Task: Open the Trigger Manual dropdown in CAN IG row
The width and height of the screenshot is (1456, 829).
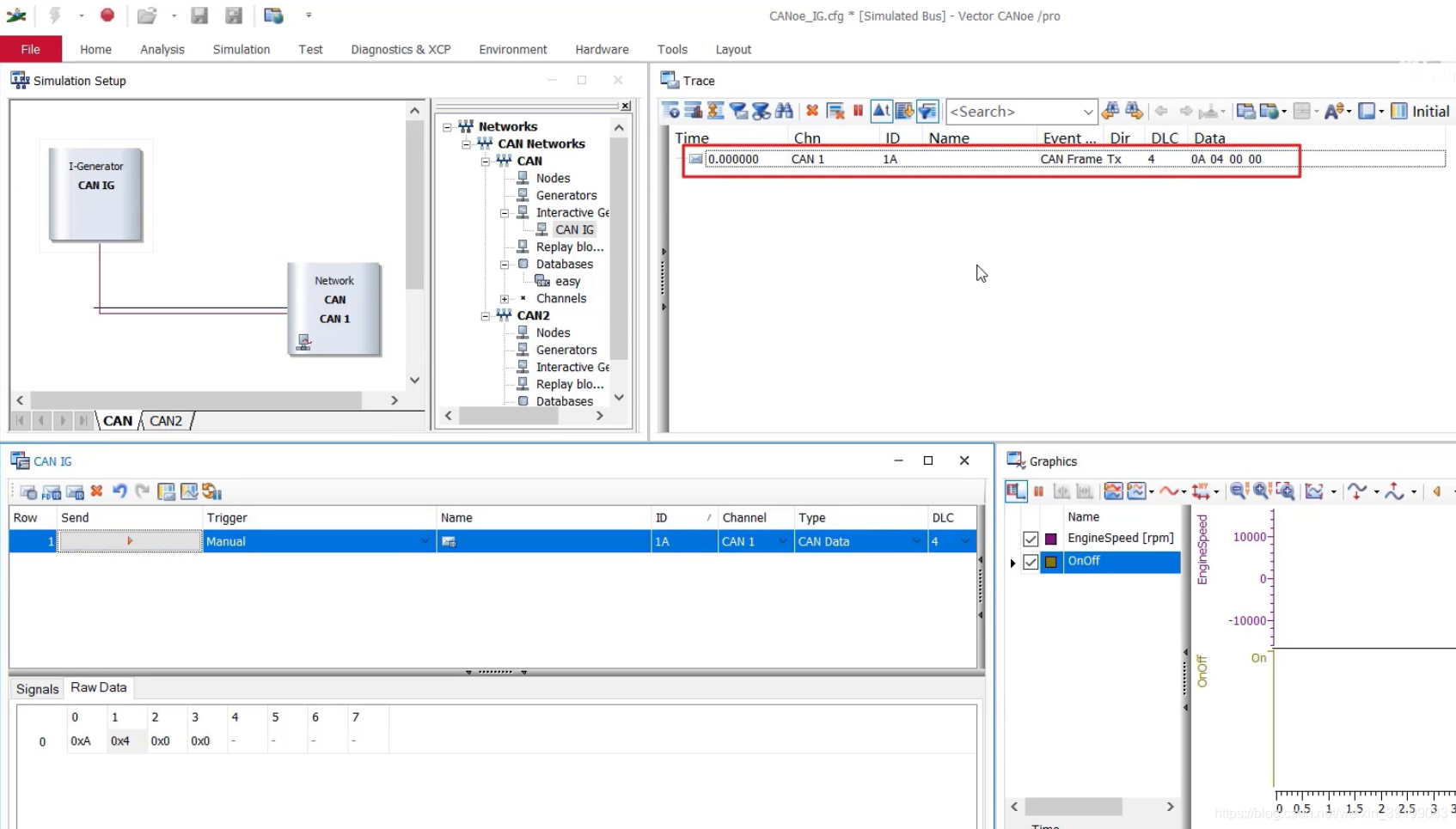Action: (425, 541)
